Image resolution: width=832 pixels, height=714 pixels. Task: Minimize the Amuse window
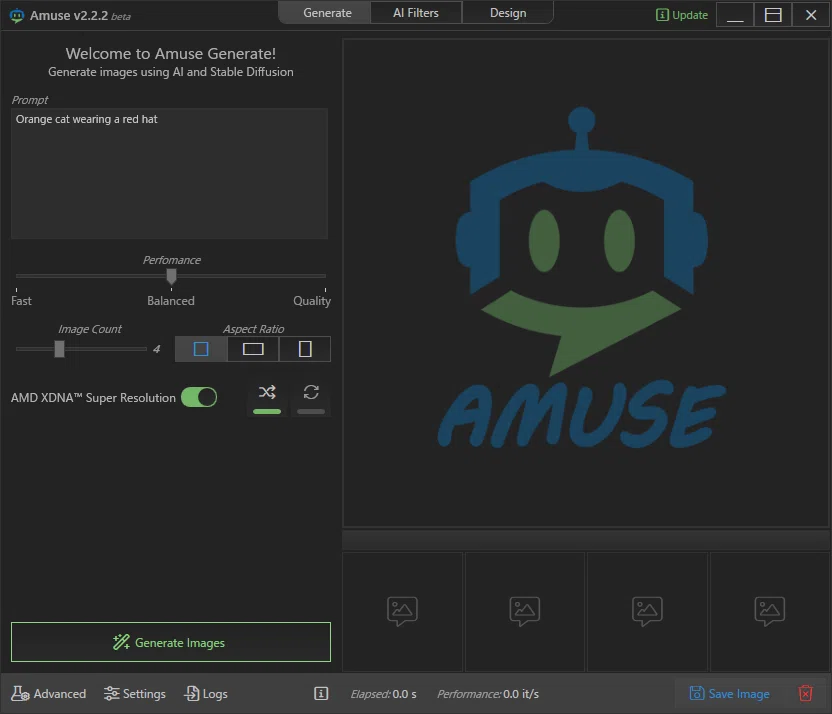[735, 15]
